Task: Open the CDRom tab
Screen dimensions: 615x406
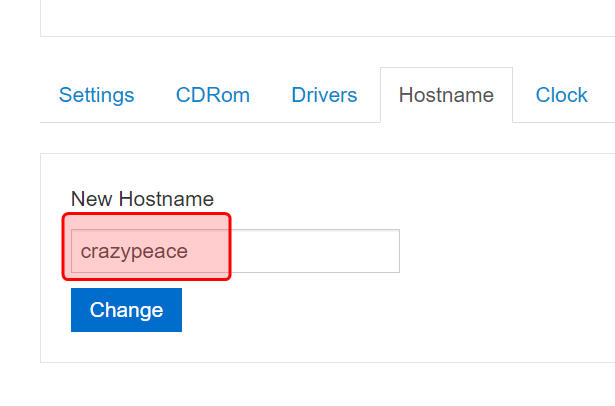Action: coord(212,95)
